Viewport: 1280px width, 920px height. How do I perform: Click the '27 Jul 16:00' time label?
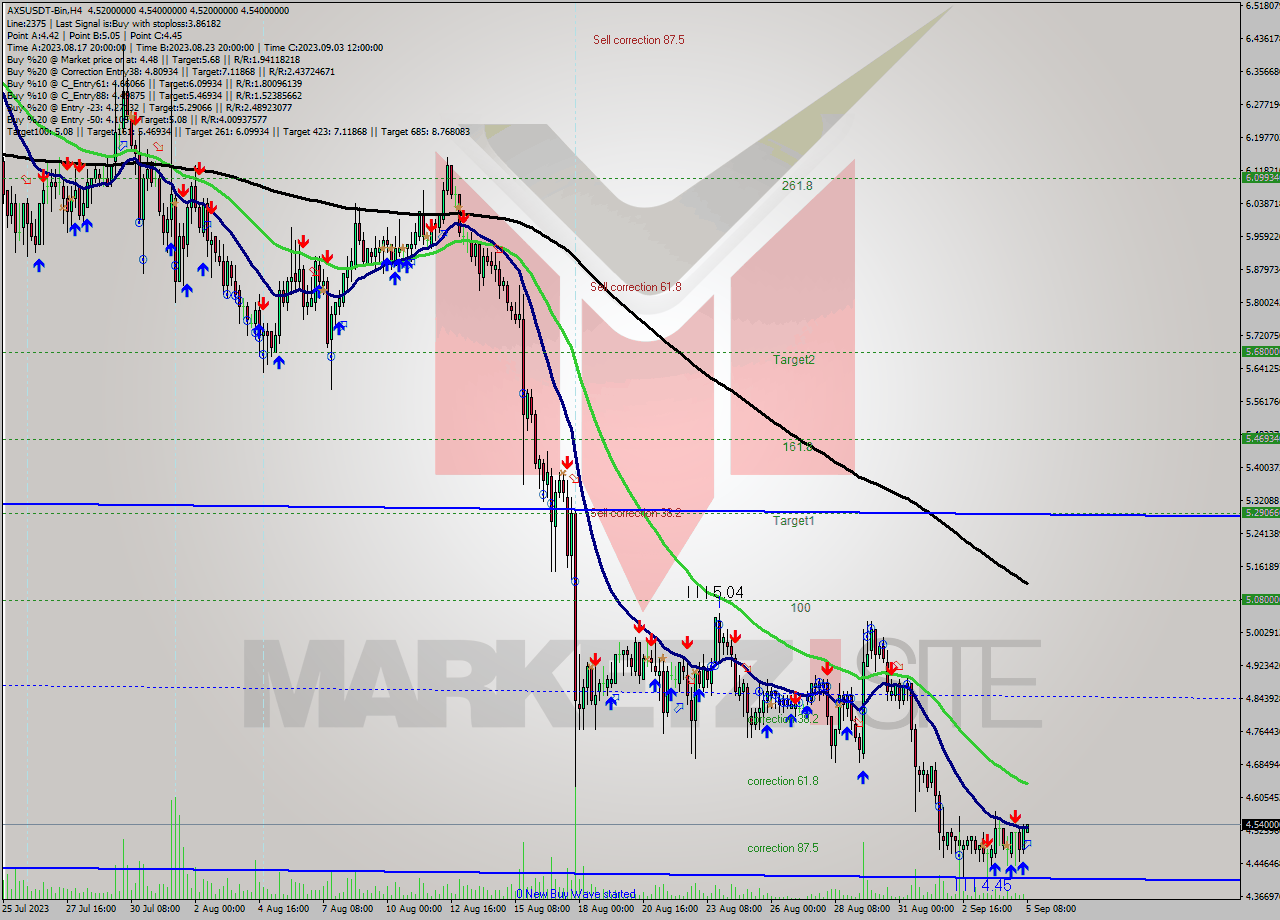pyautogui.click(x=90, y=909)
